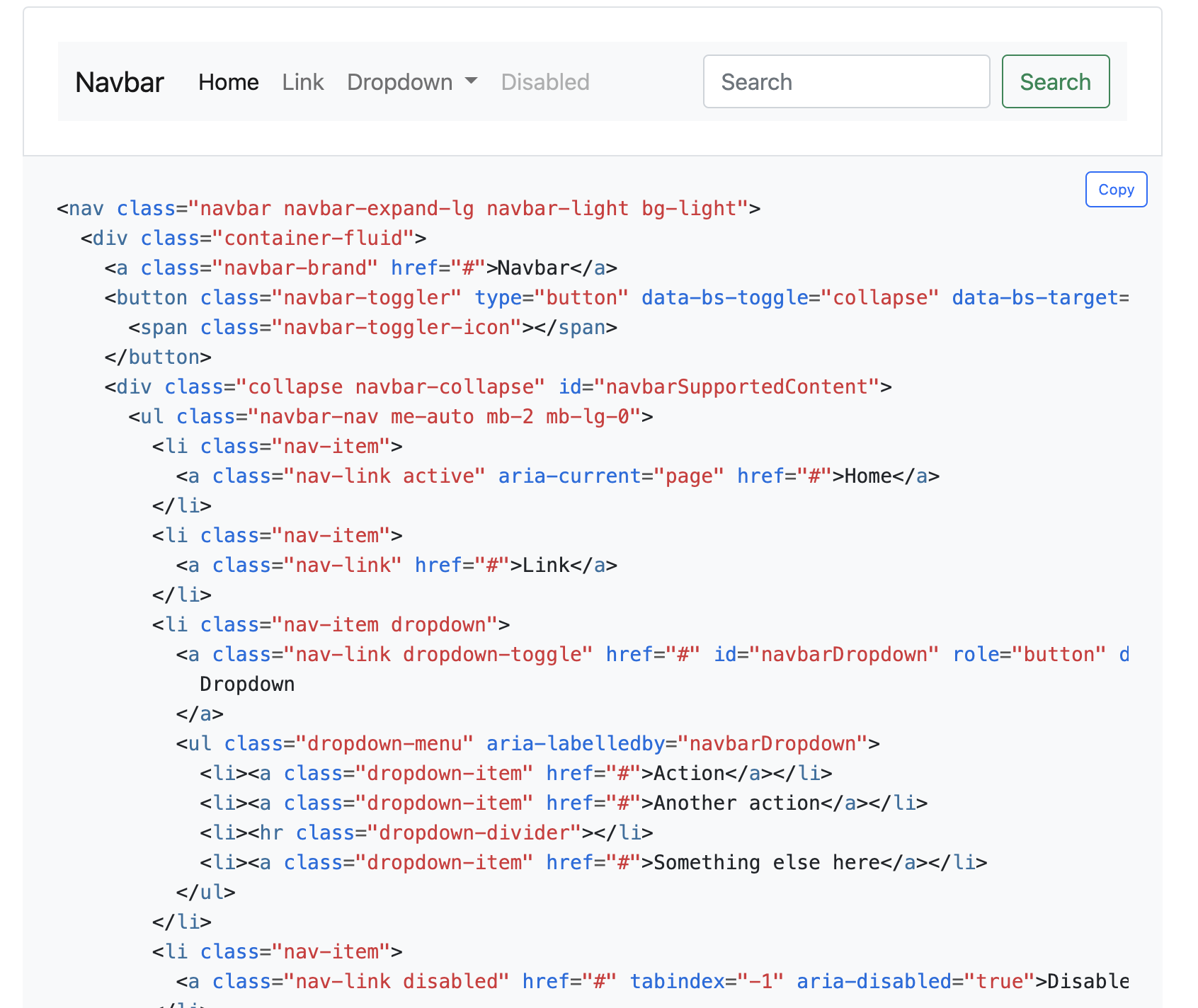Select the Link navigation item
The image size is (1198, 1008).
point(302,81)
